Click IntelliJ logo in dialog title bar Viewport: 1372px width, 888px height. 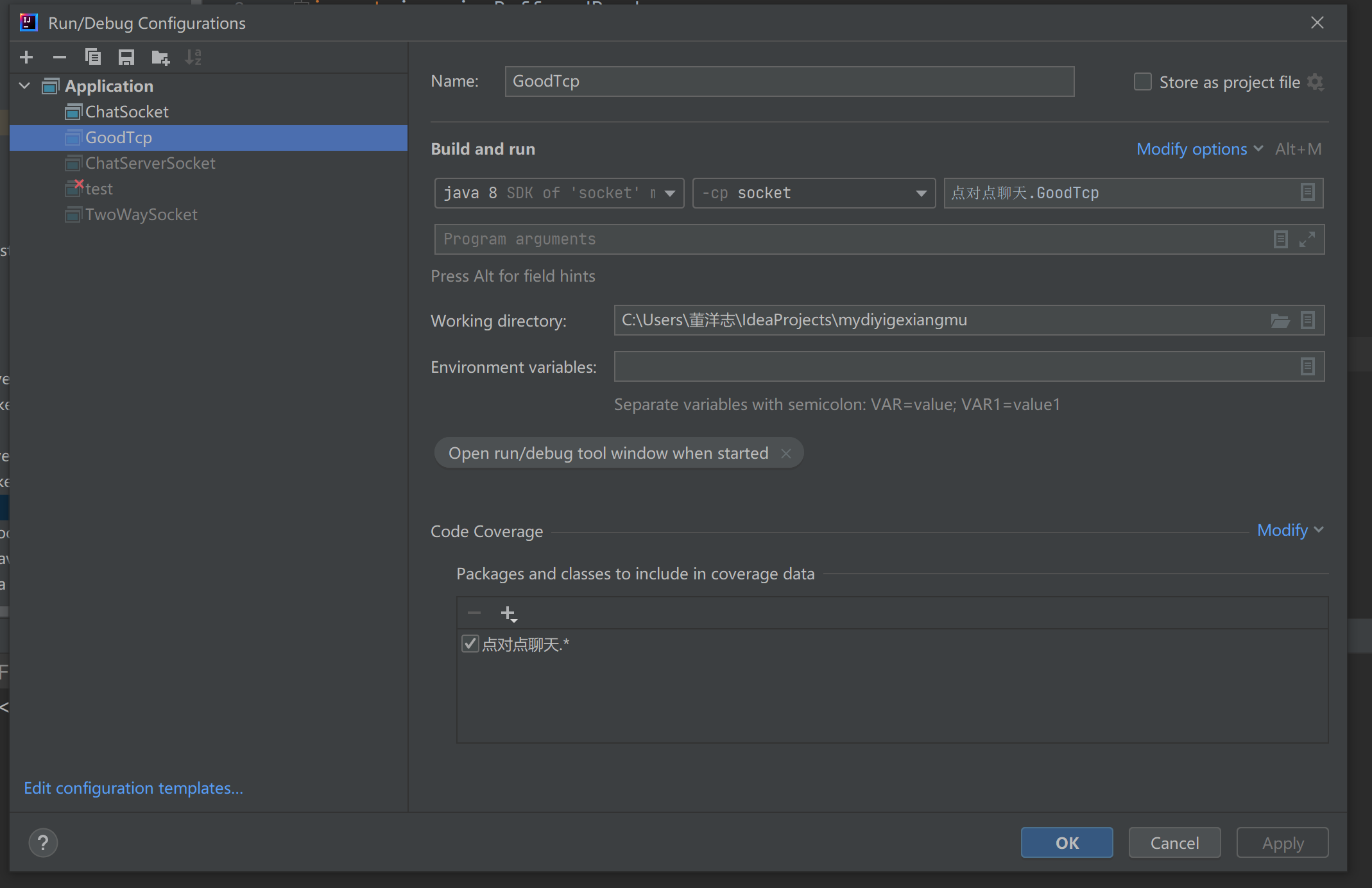coord(29,23)
